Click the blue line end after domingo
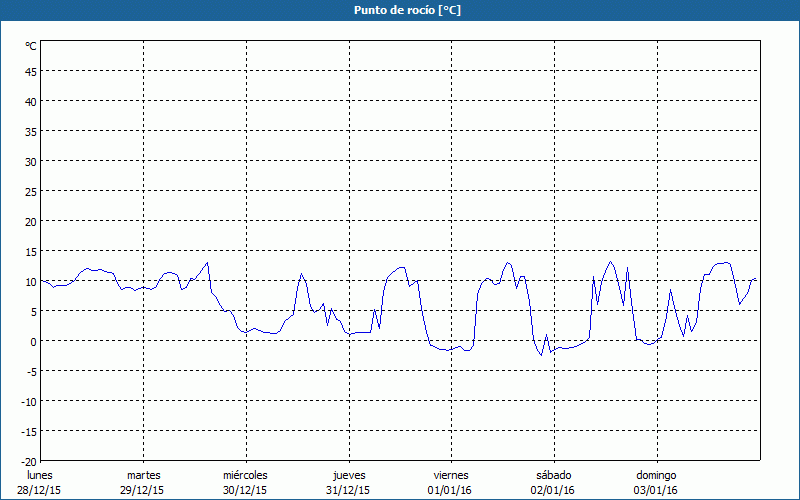Viewport: 800px width, 500px height. pos(756,279)
